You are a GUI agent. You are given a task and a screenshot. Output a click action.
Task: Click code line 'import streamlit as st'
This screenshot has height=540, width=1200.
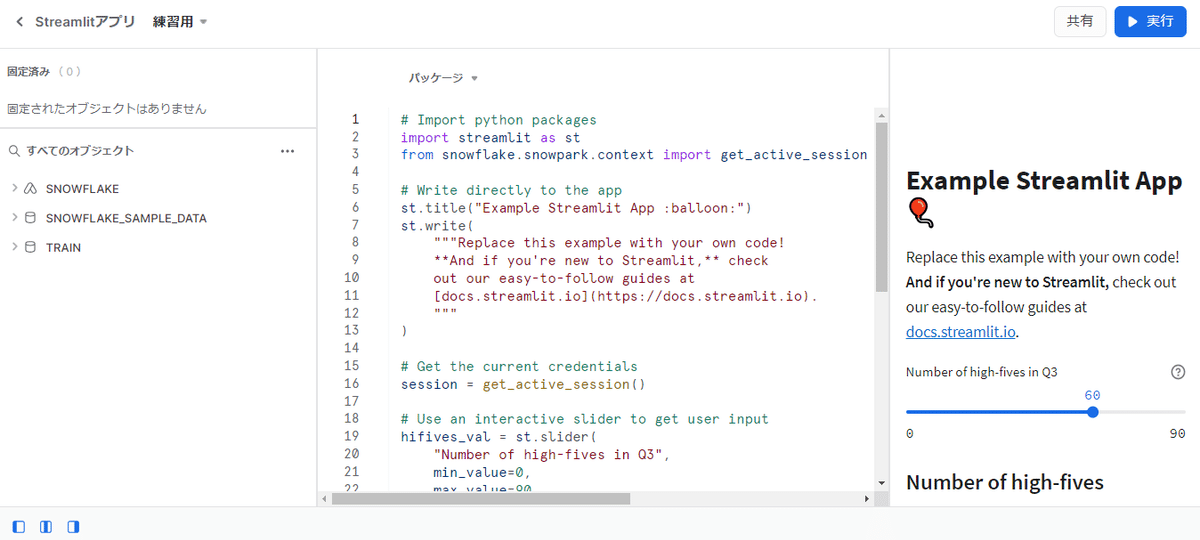[x=490, y=138]
